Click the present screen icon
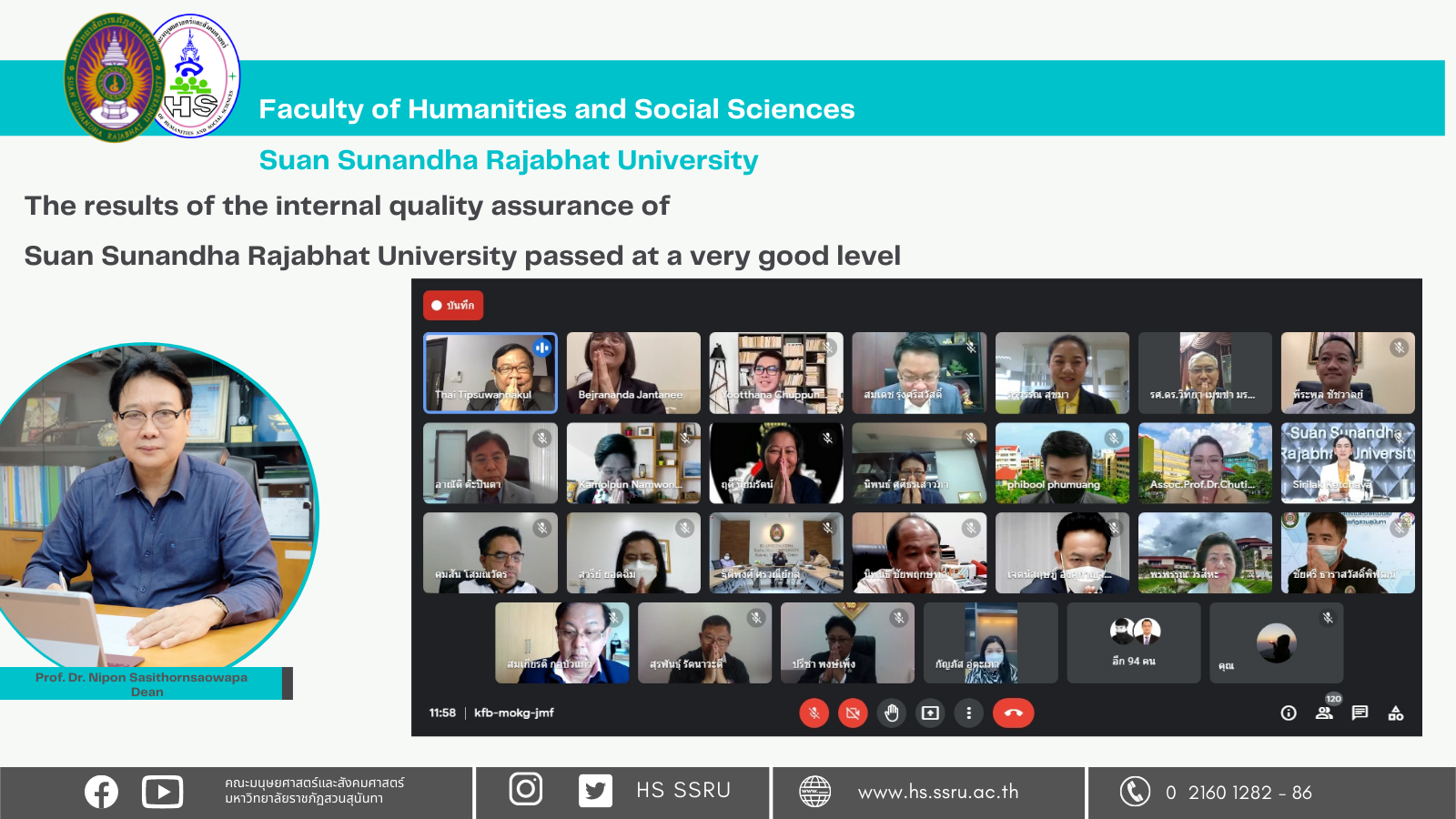 930,713
